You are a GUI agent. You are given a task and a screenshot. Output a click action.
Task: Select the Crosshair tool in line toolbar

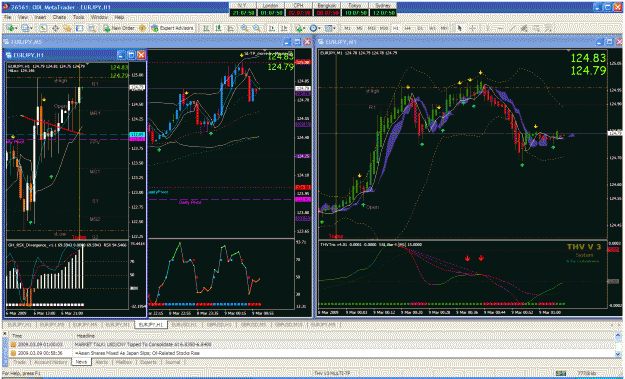tap(472, 28)
